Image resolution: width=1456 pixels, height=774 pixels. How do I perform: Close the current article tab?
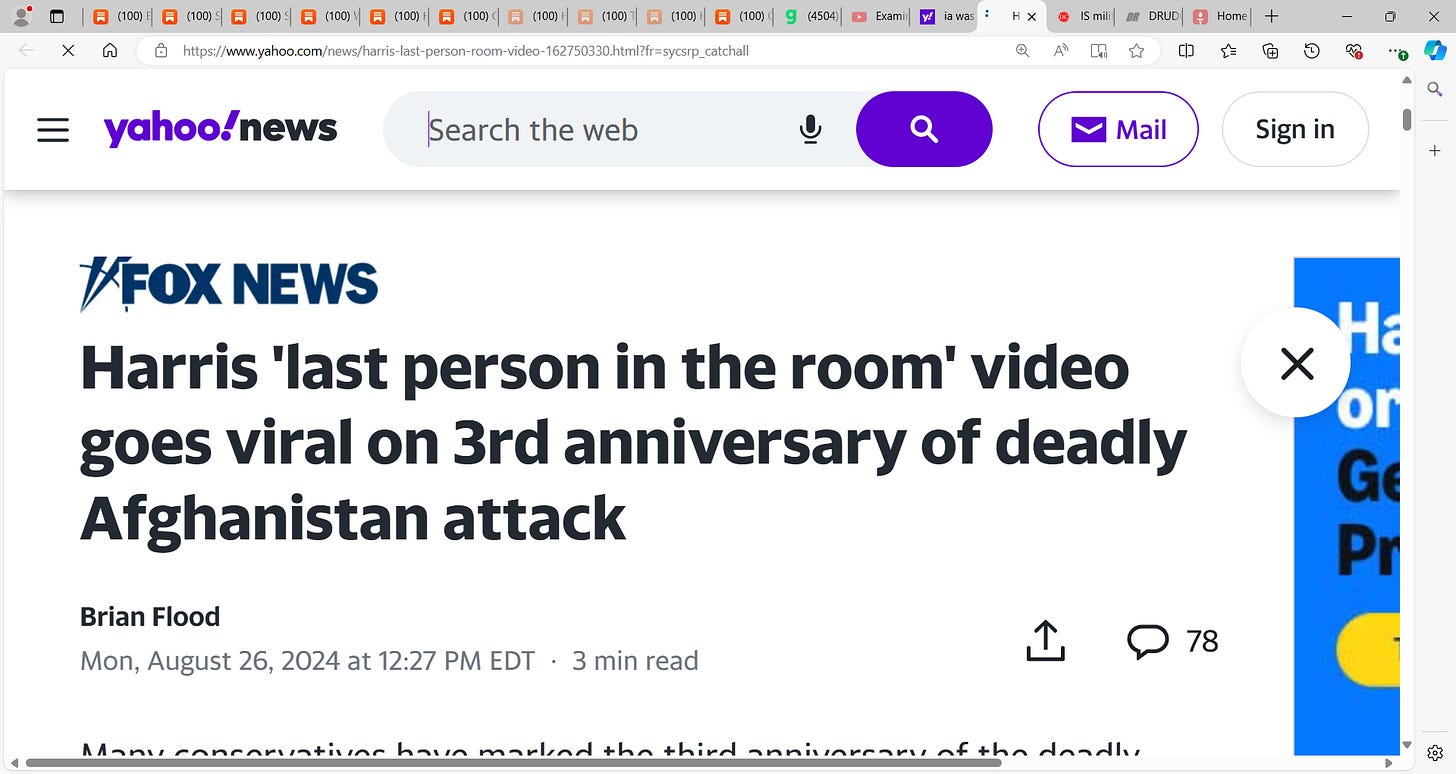(1032, 16)
